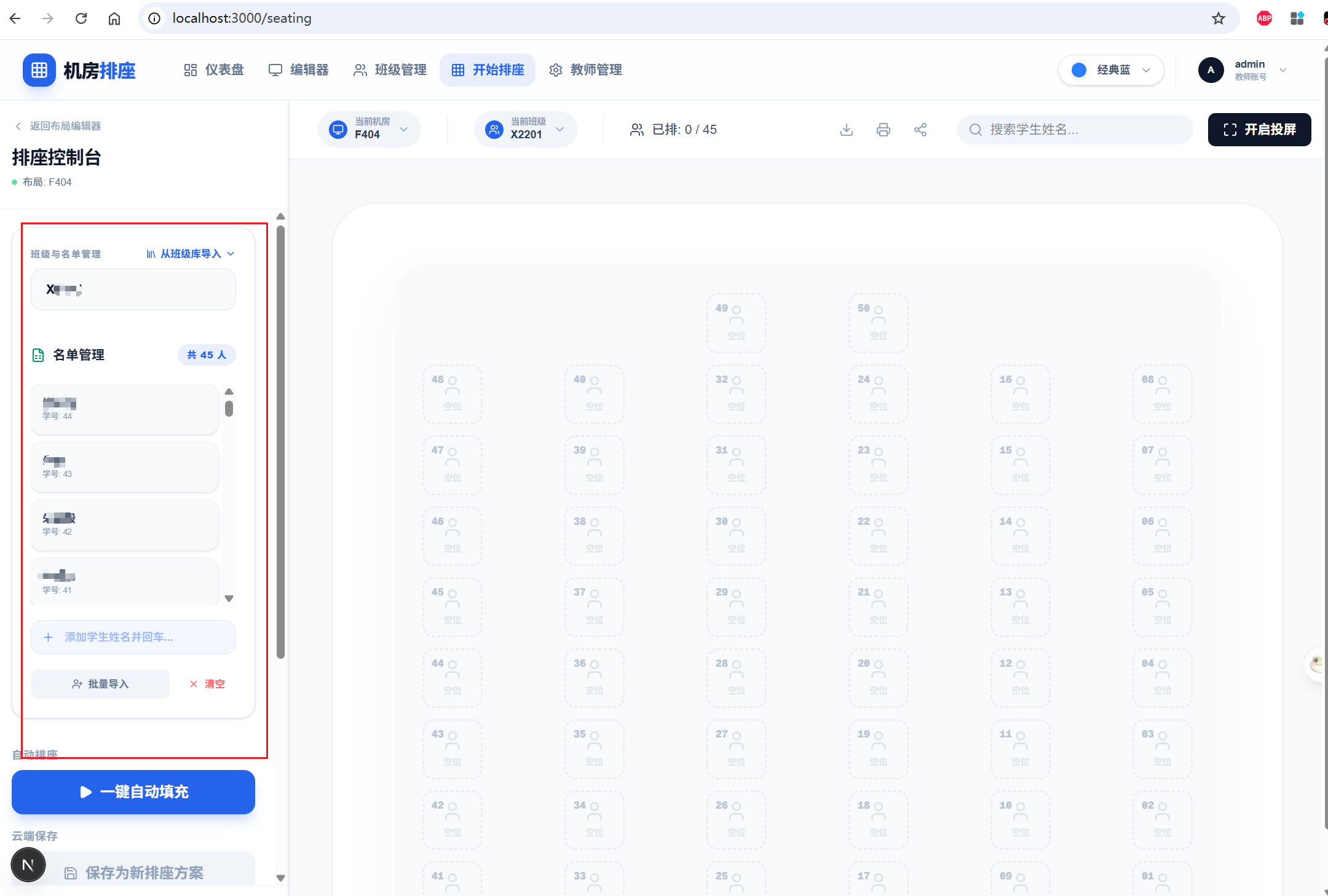Return via 返回布局编辑器 link
Screen dimensions: 1328x896
coord(58,126)
